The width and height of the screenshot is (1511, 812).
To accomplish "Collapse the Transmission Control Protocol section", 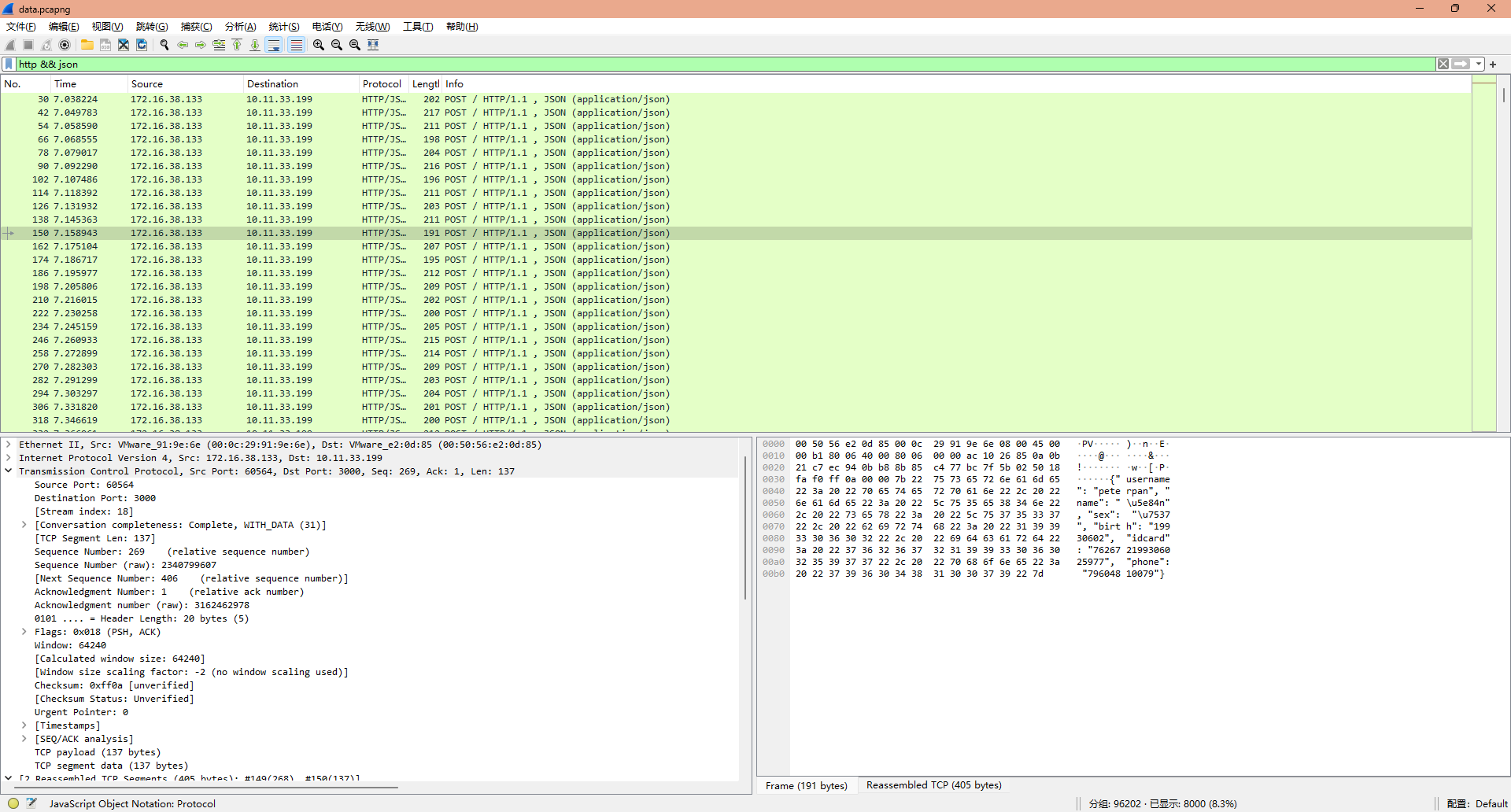I will point(9,471).
